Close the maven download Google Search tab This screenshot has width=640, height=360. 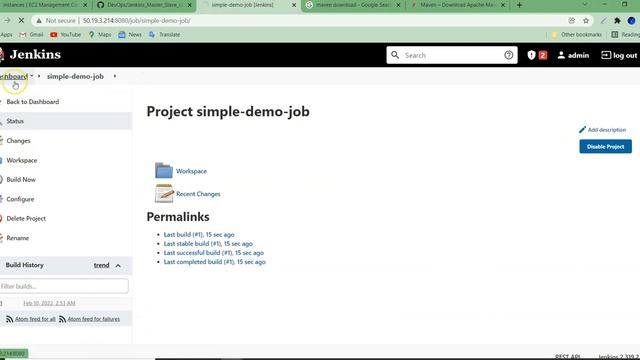tap(398, 5)
